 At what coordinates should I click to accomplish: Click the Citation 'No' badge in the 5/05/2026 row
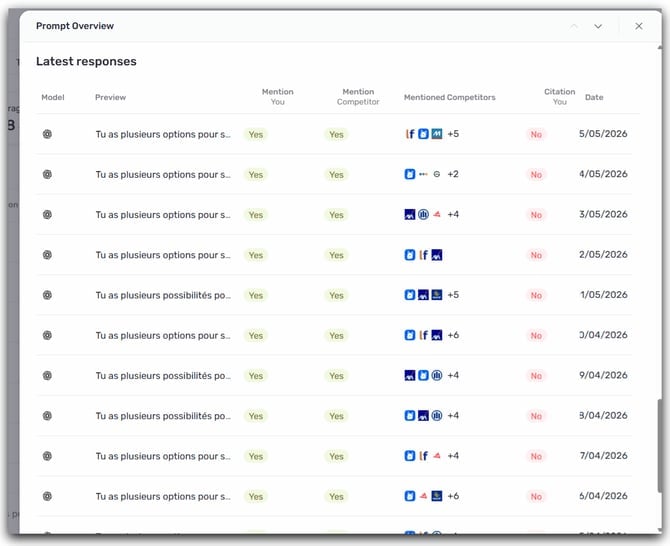tap(536, 134)
